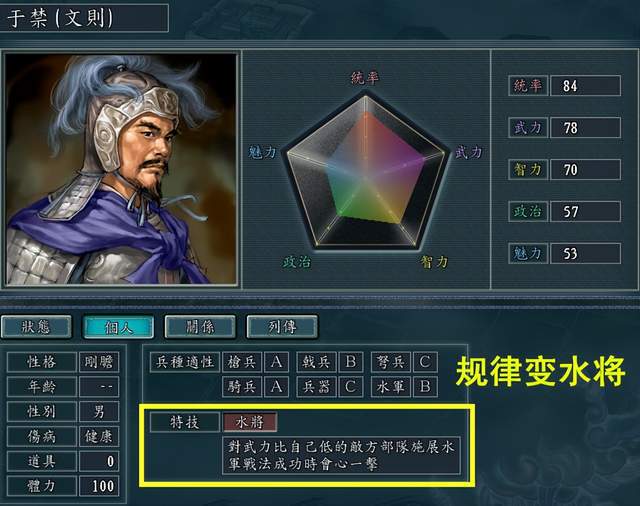Screen dimensions: 640x506
Task: Select the 智力 stat label
Action: click(528, 169)
